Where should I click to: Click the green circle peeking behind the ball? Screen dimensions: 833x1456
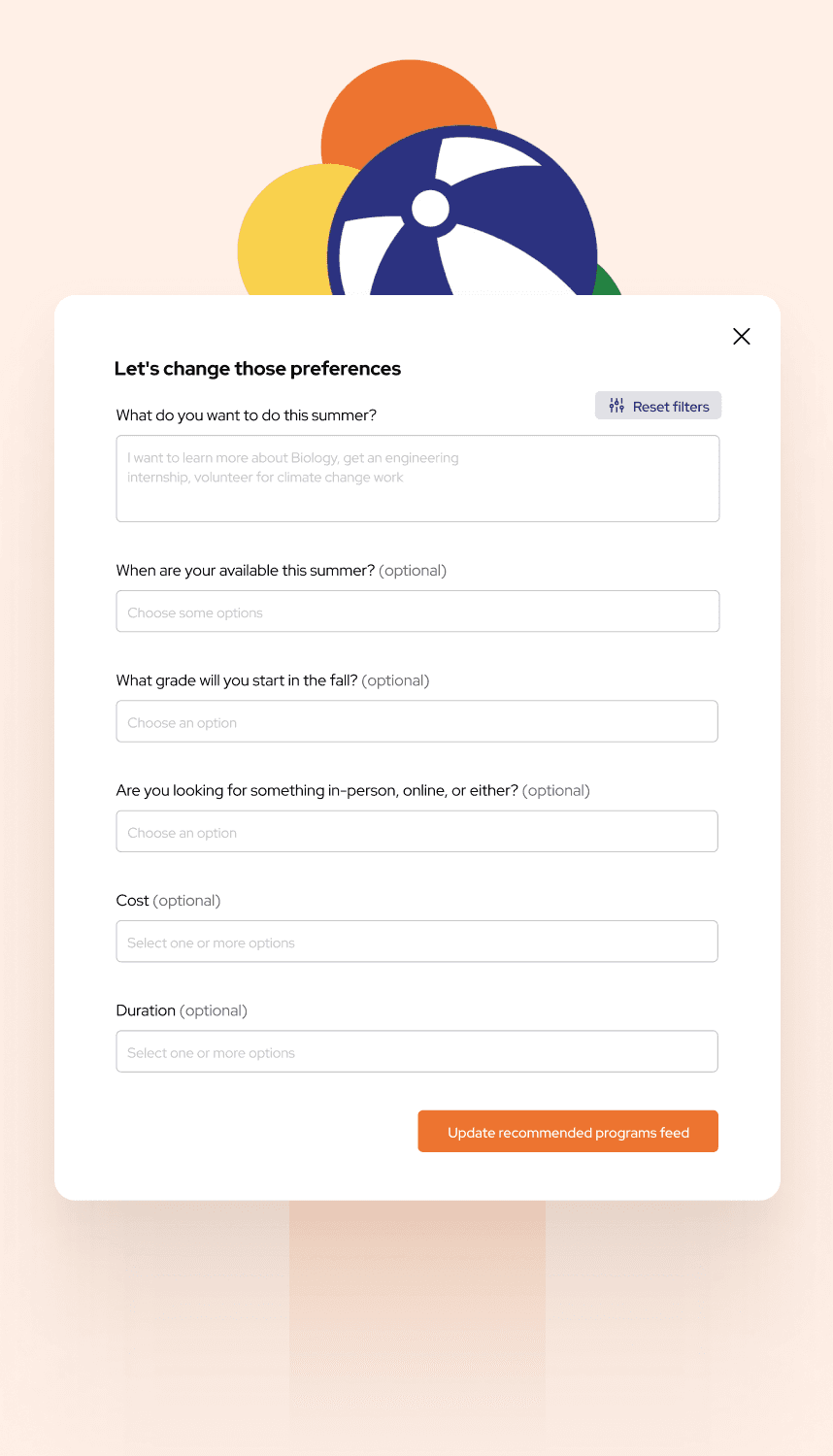pyautogui.click(x=608, y=281)
